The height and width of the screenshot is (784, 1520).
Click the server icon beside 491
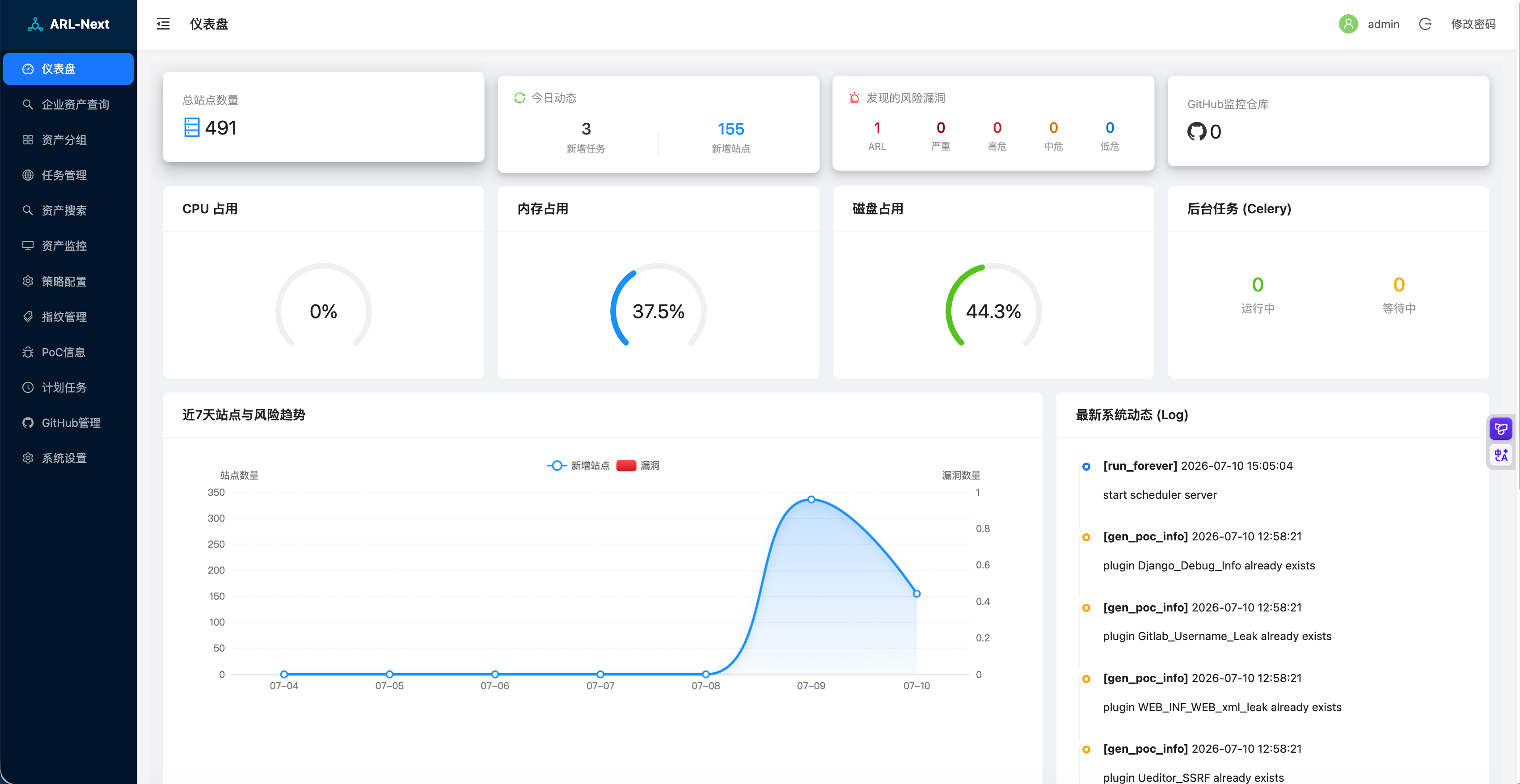(x=192, y=127)
